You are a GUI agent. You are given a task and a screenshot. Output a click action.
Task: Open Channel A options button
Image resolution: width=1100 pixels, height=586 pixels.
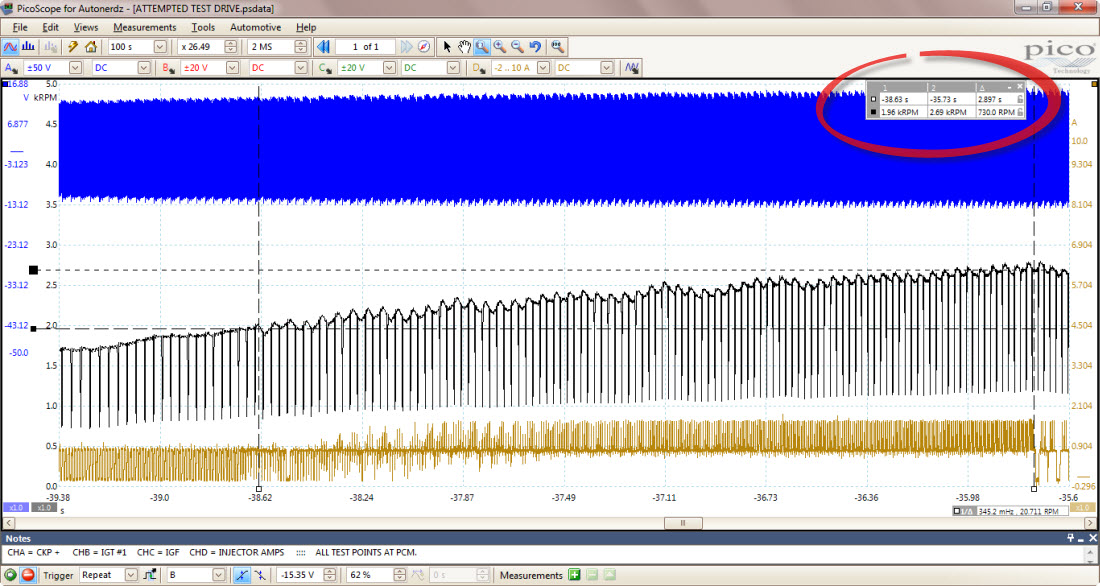coord(11,68)
